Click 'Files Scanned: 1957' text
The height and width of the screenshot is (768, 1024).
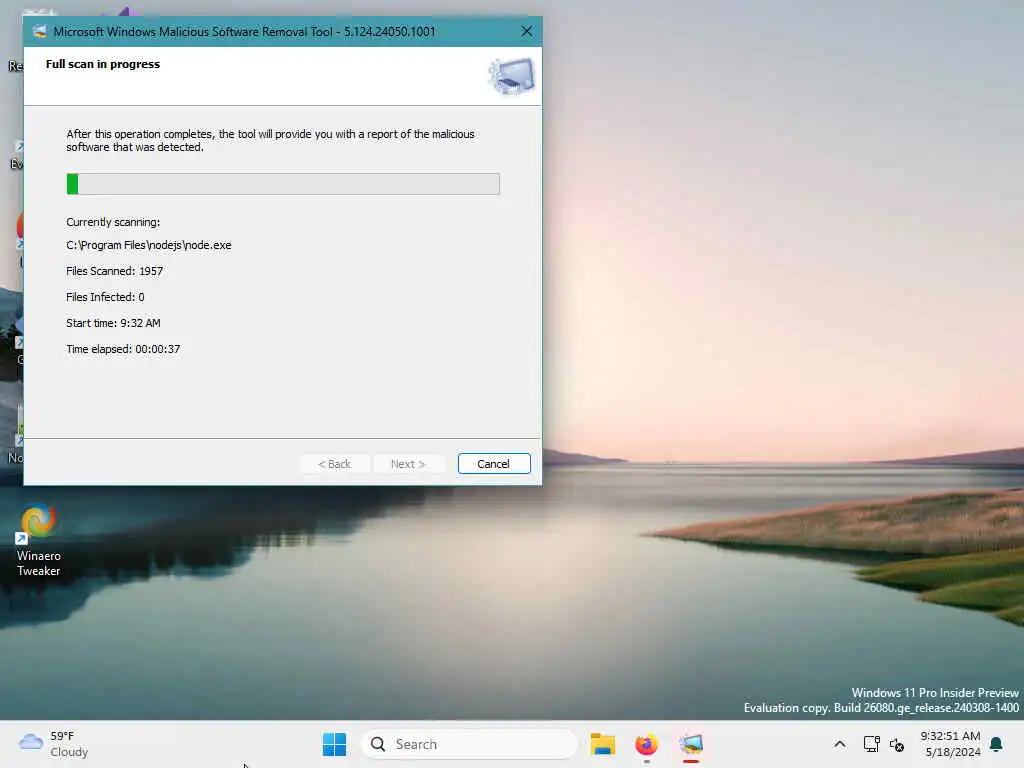[114, 271]
